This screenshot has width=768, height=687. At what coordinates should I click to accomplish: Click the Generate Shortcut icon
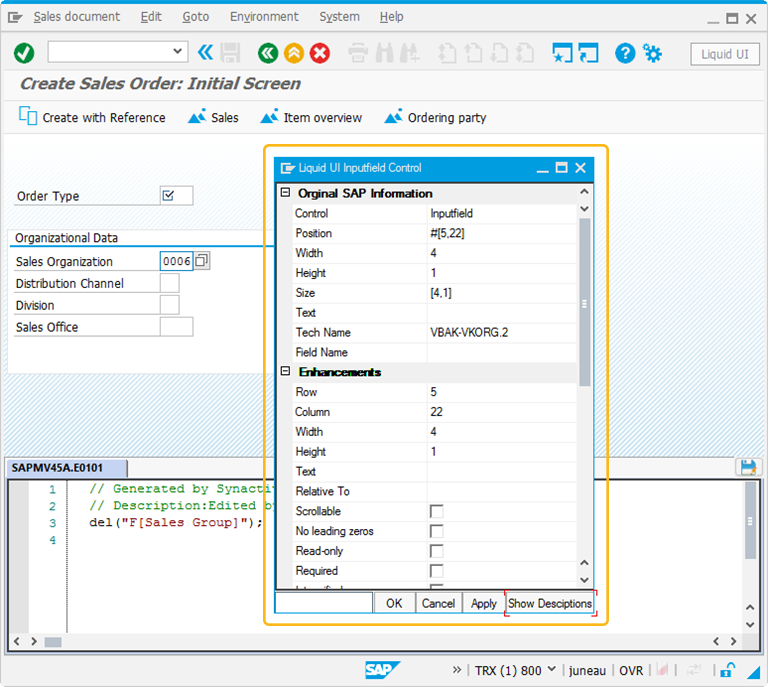[x=588, y=53]
